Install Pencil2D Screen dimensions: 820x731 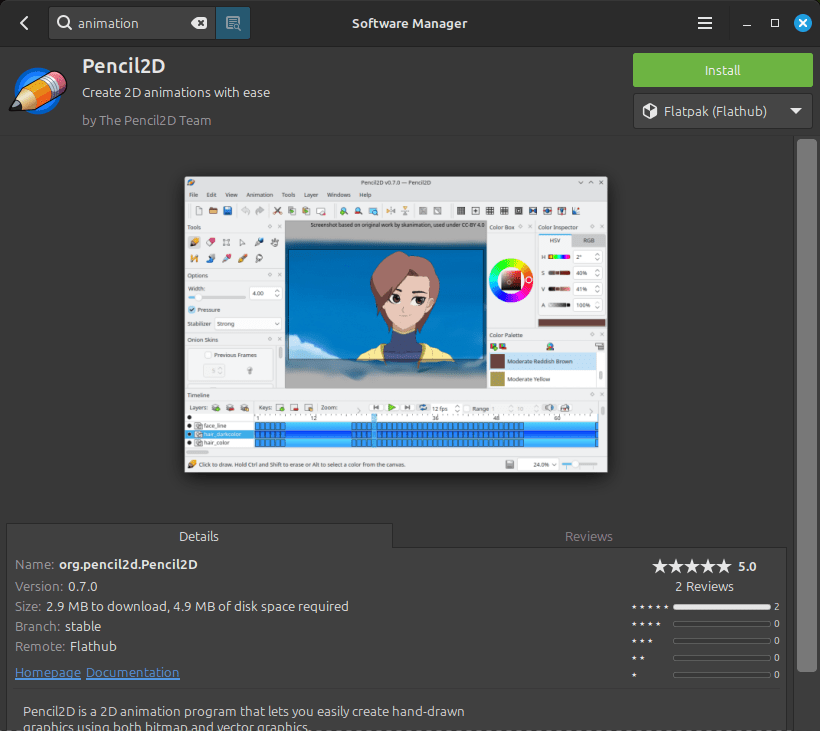pyautogui.click(x=722, y=70)
